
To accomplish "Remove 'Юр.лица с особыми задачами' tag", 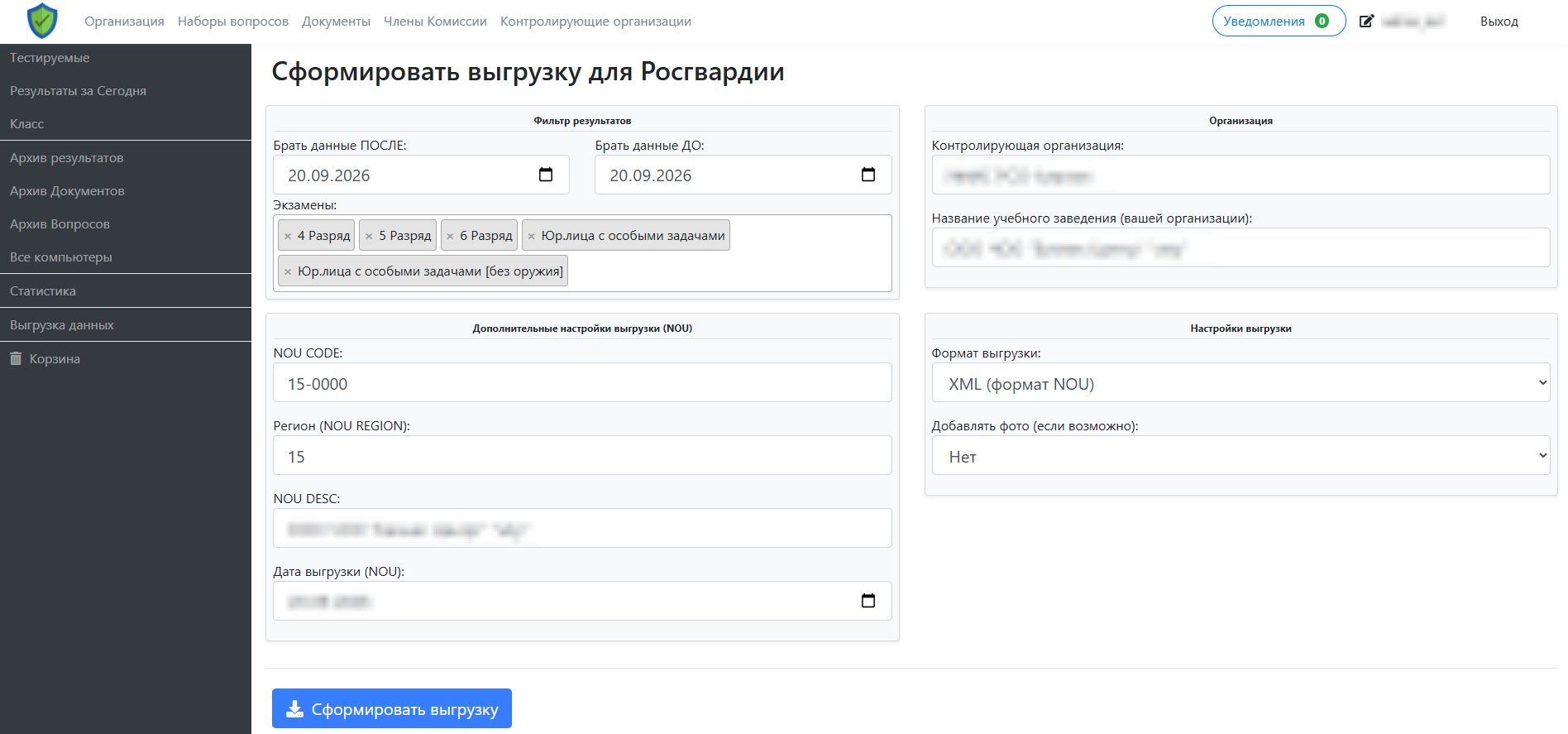I will [x=531, y=236].
